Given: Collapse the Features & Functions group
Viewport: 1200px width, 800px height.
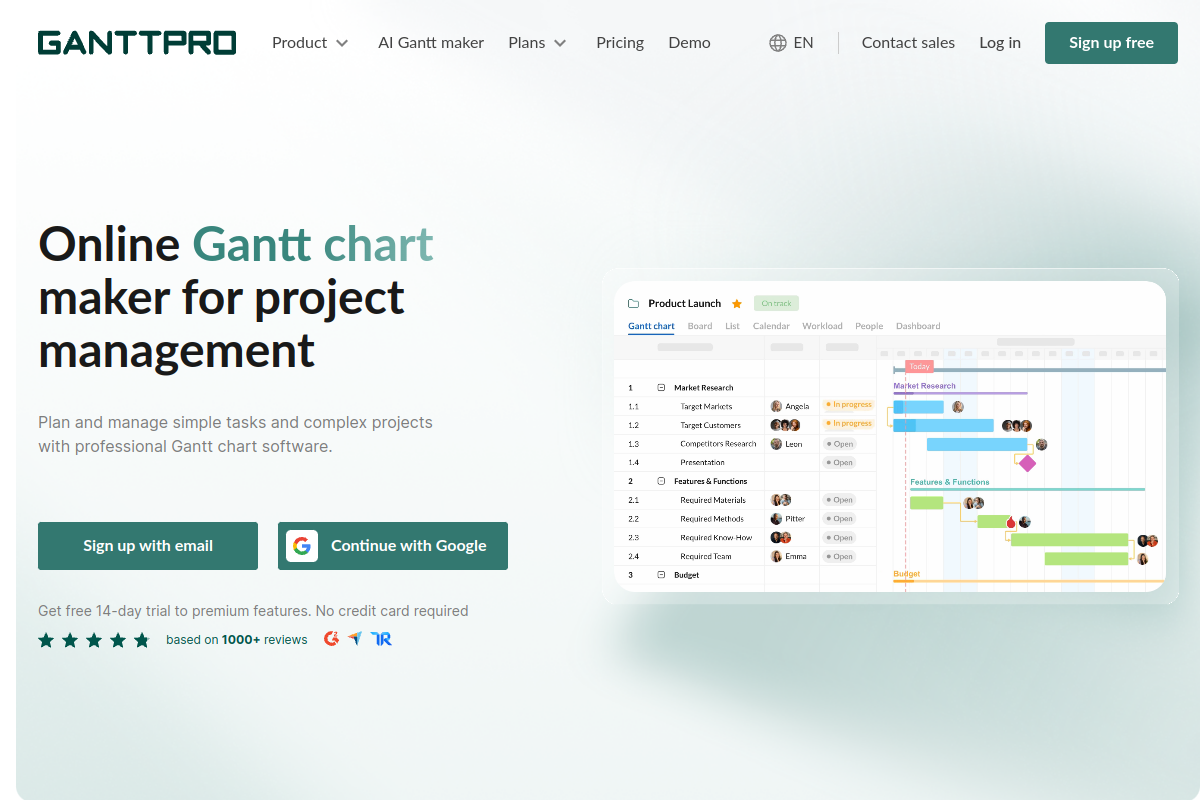Looking at the screenshot, I should 661,481.
